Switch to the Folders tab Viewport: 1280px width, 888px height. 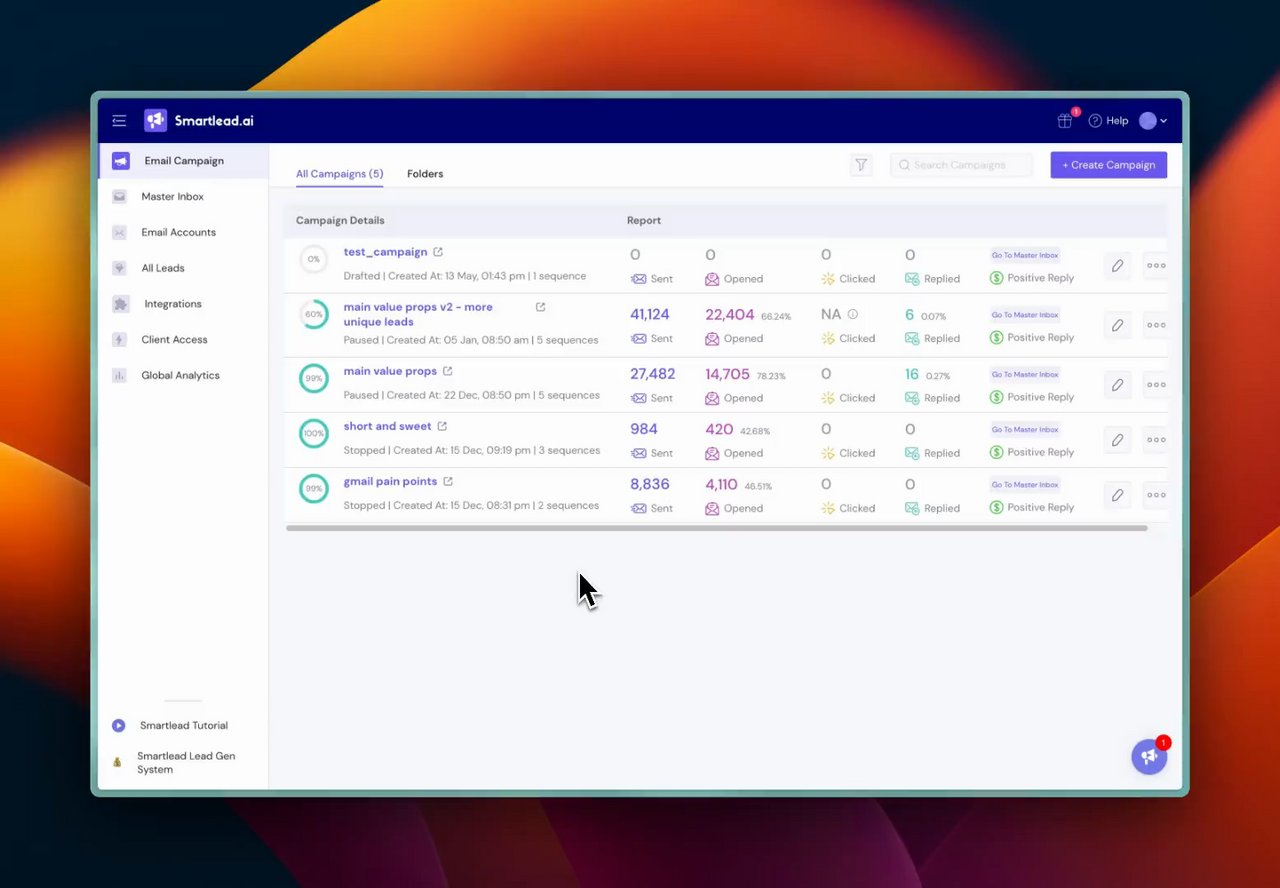coord(425,174)
